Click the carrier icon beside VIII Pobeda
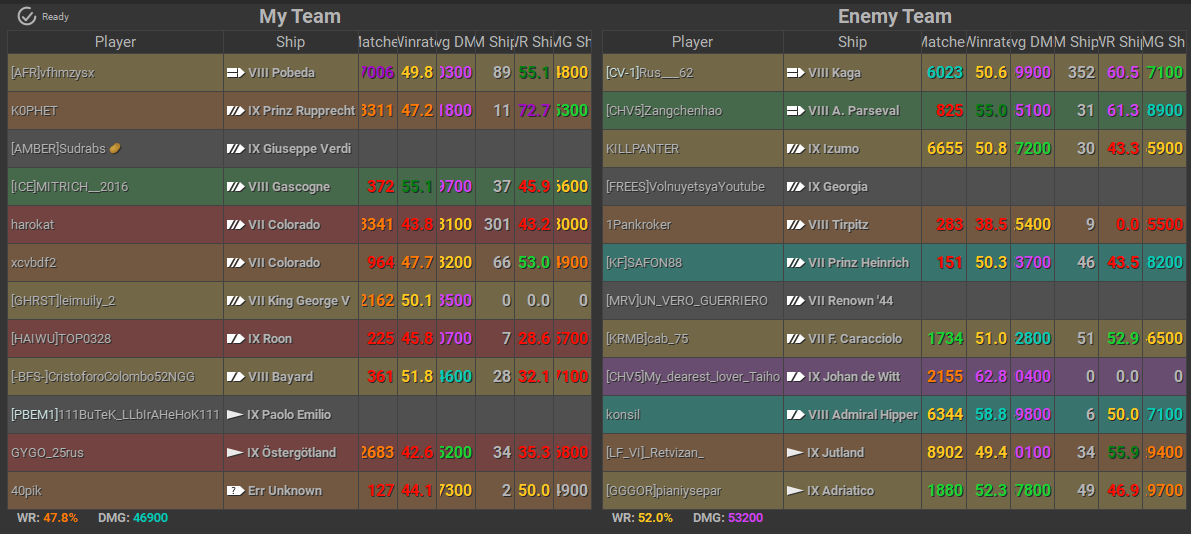The image size is (1191, 534). [236, 73]
